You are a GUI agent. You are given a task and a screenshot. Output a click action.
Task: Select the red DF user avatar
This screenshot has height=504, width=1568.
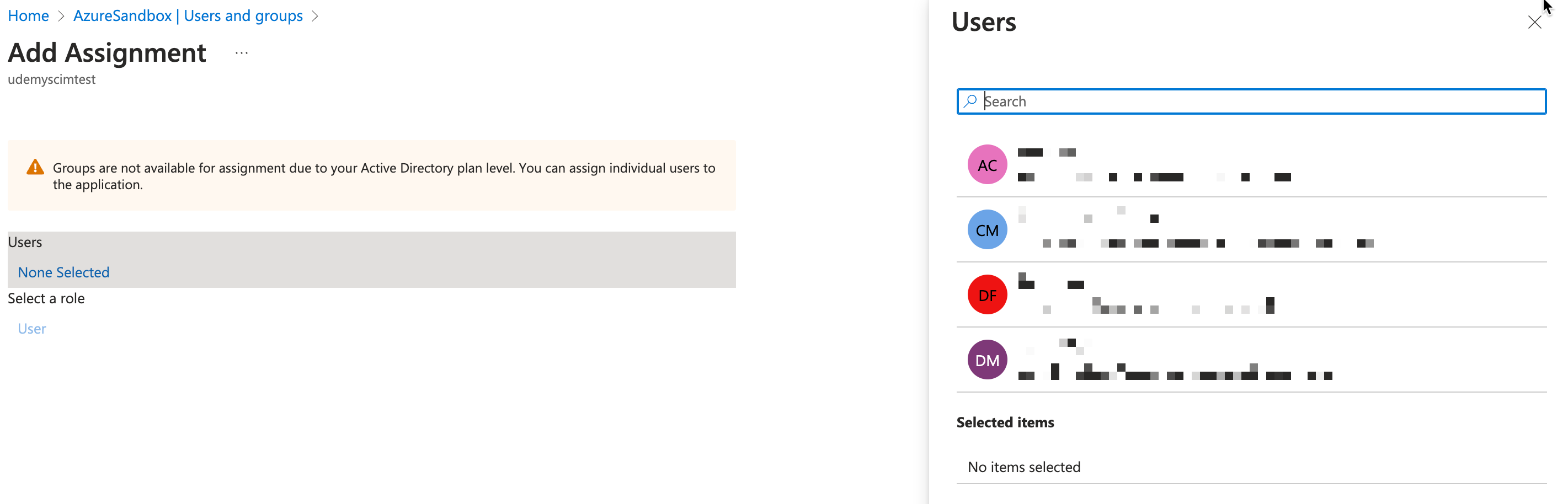[x=986, y=295]
